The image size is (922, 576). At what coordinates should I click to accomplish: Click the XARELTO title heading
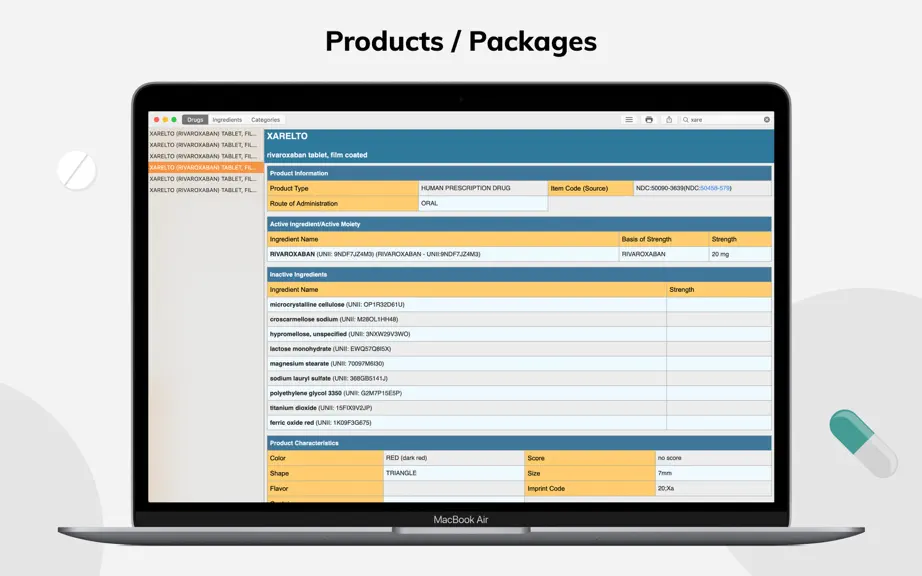287,136
